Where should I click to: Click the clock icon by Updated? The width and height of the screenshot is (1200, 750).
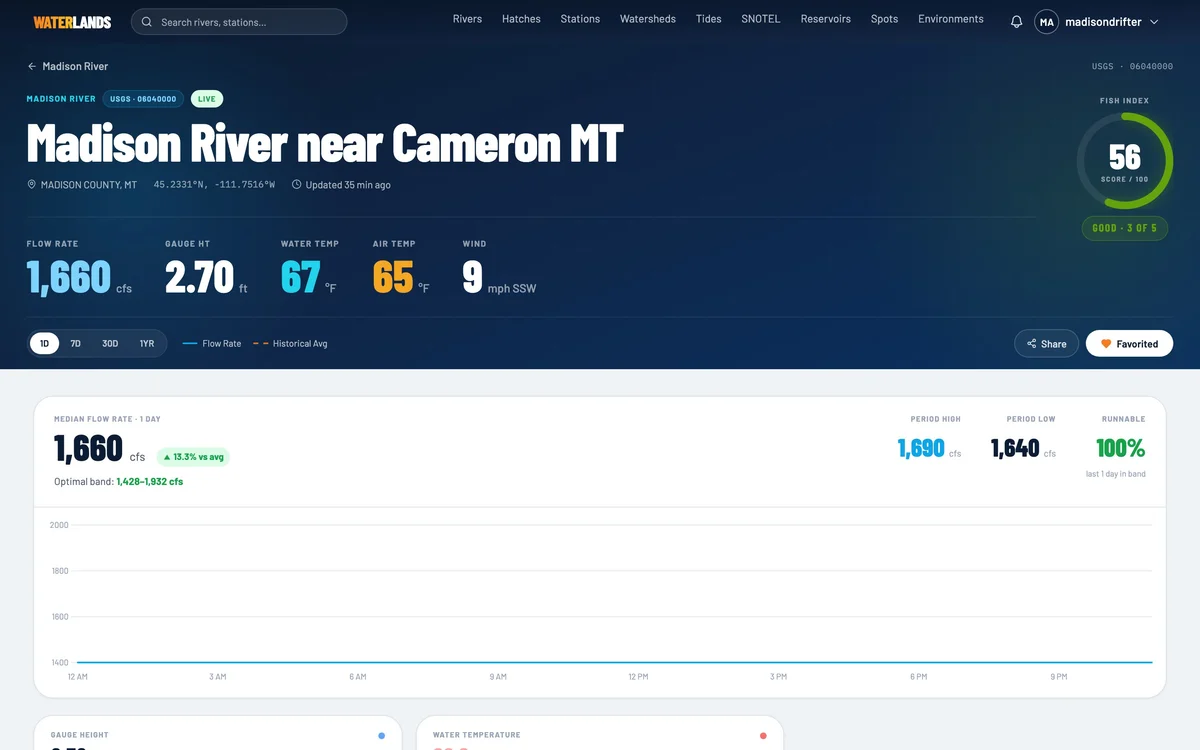point(296,185)
